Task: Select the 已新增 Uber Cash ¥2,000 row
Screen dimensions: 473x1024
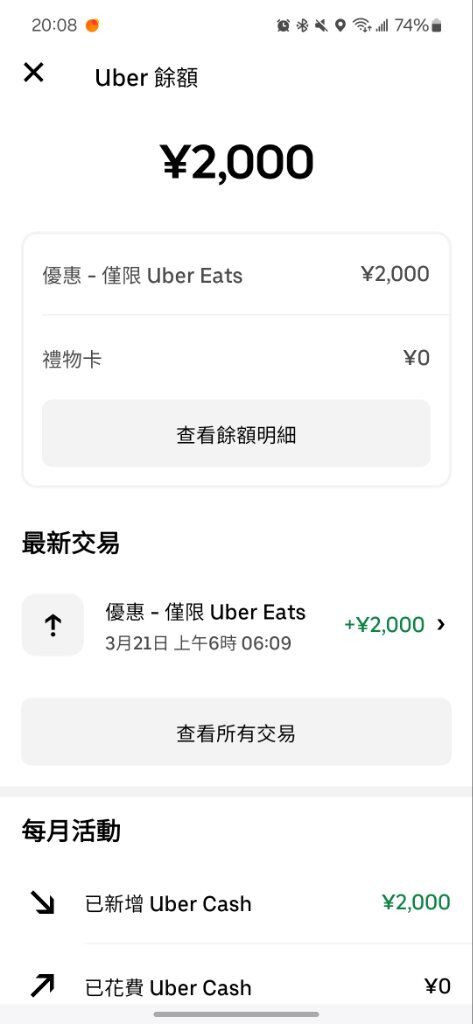Action: [236, 903]
